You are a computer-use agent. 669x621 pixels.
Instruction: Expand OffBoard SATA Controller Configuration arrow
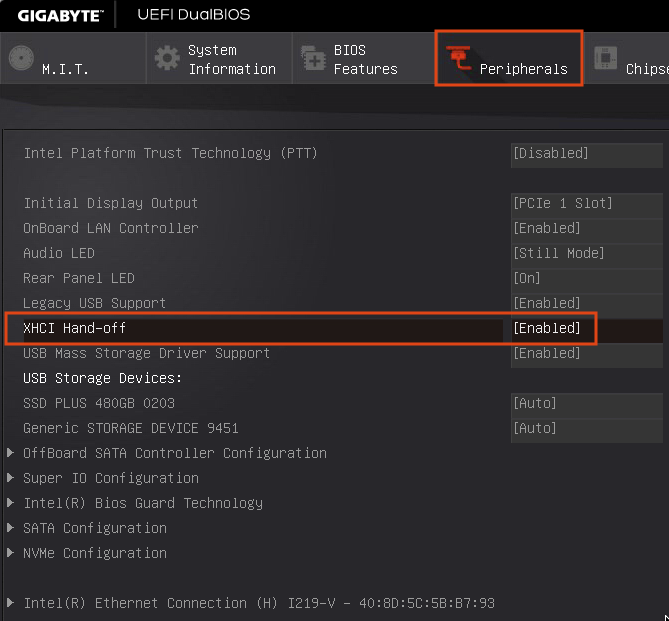click(11, 453)
